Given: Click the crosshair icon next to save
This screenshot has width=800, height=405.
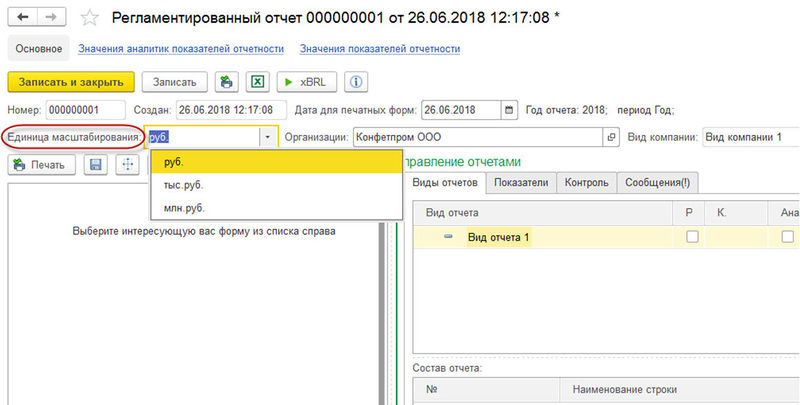Looking at the screenshot, I should (127, 165).
